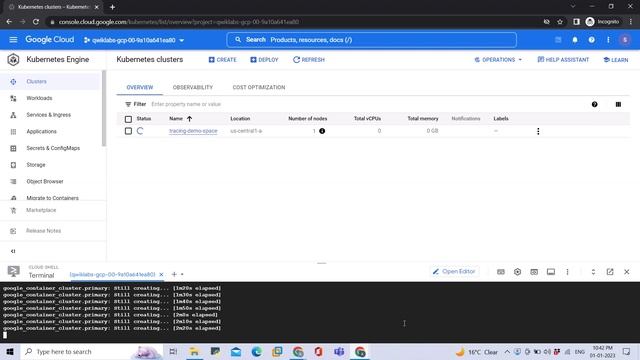
Task: Open Clusters in the sidebar
Action: coord(50,82)
